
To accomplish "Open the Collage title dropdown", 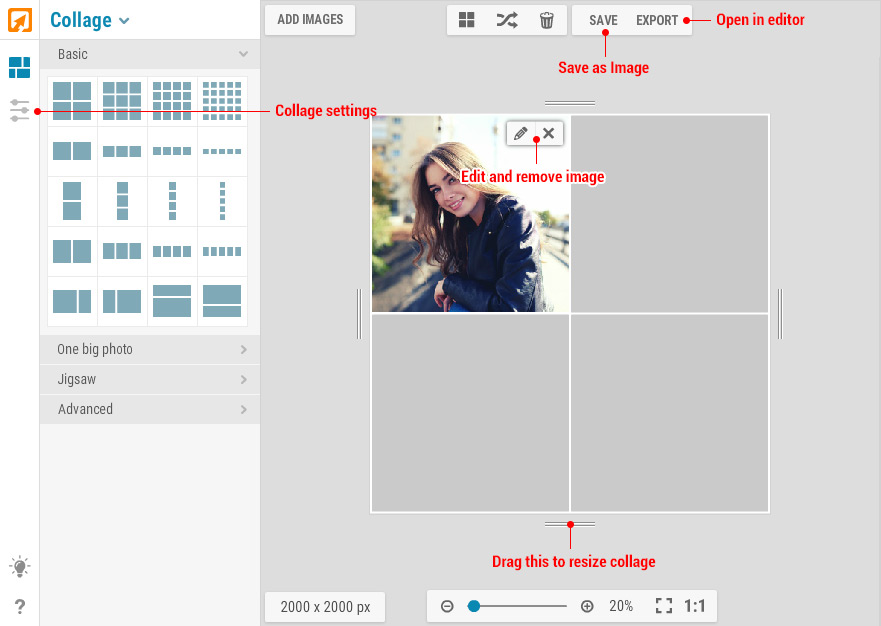I will 90,20.
